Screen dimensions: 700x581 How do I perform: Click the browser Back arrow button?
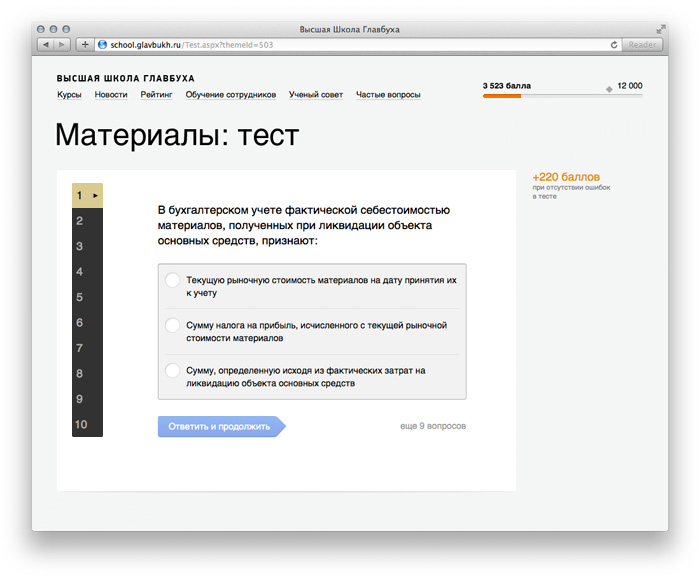click(45, 45)
